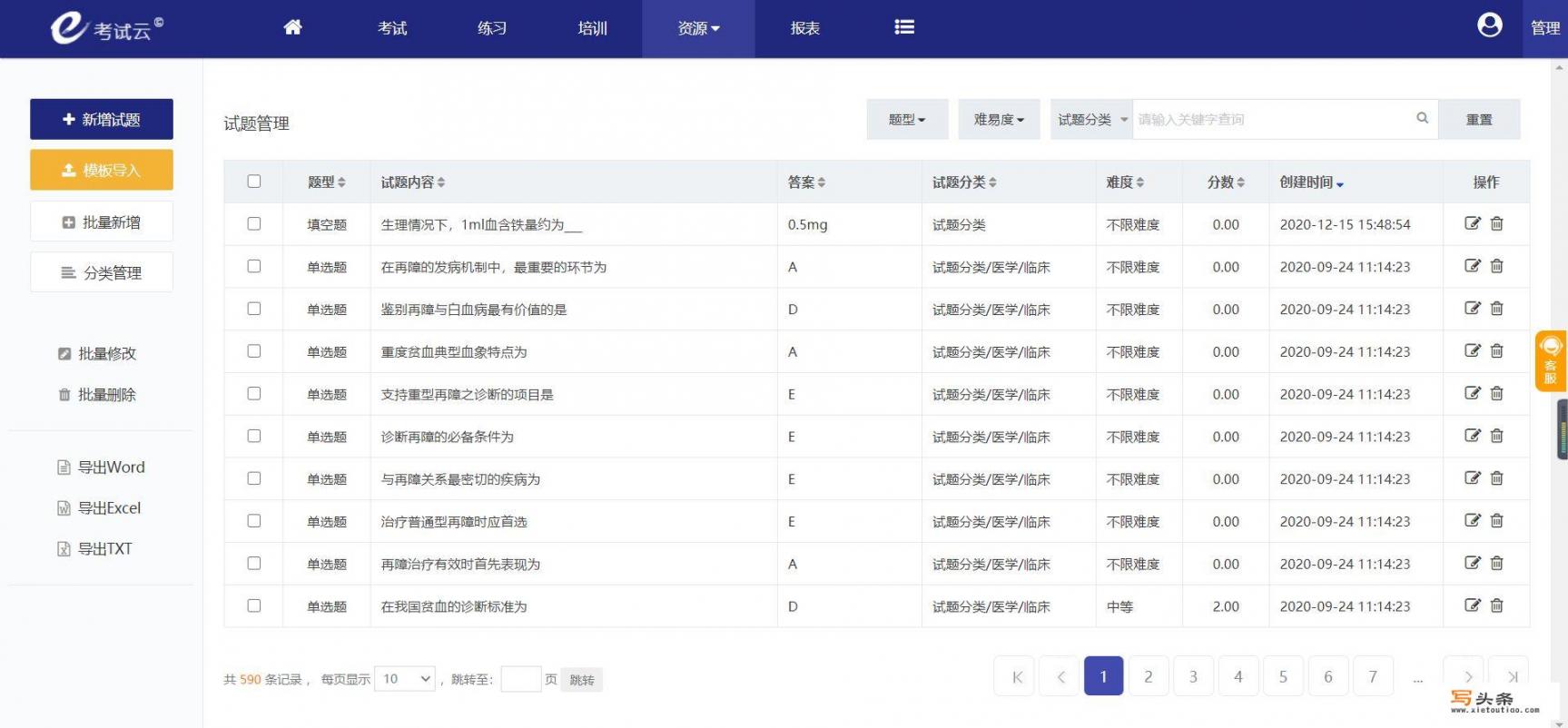
Task: Click the 管理 menu item
Action: 1545,28
